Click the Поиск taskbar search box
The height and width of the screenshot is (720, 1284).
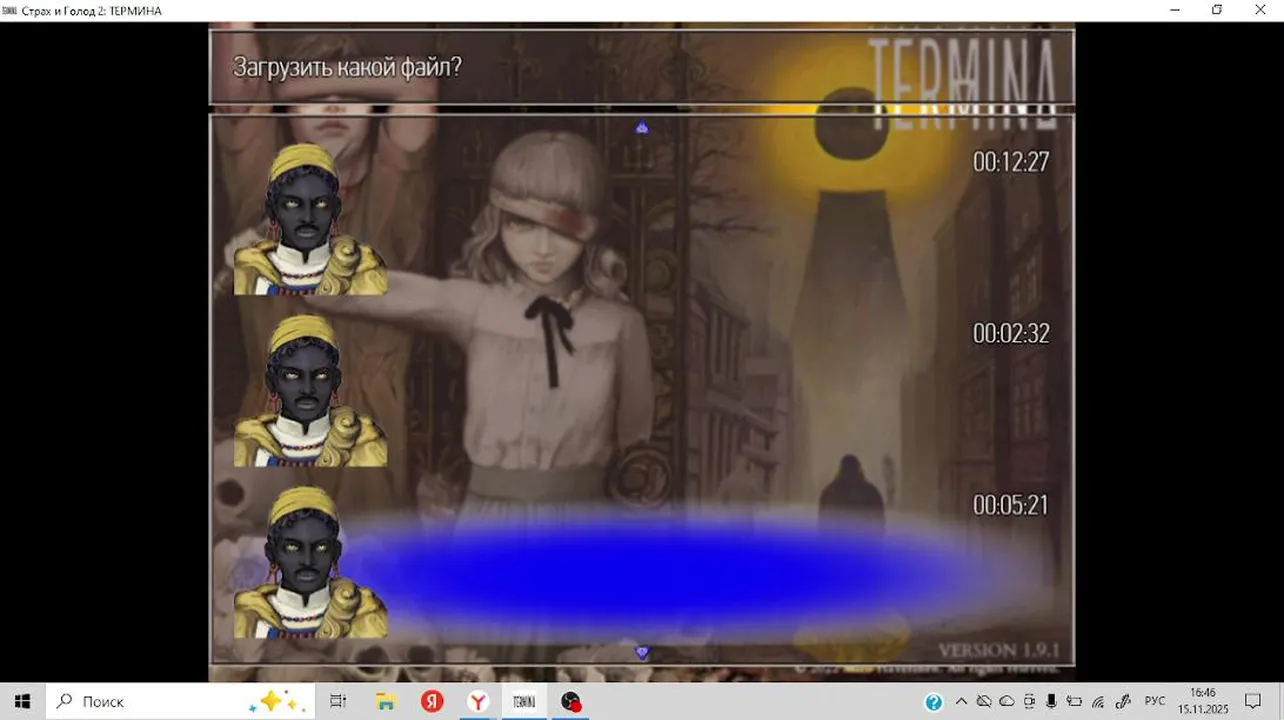click(182, 701)
